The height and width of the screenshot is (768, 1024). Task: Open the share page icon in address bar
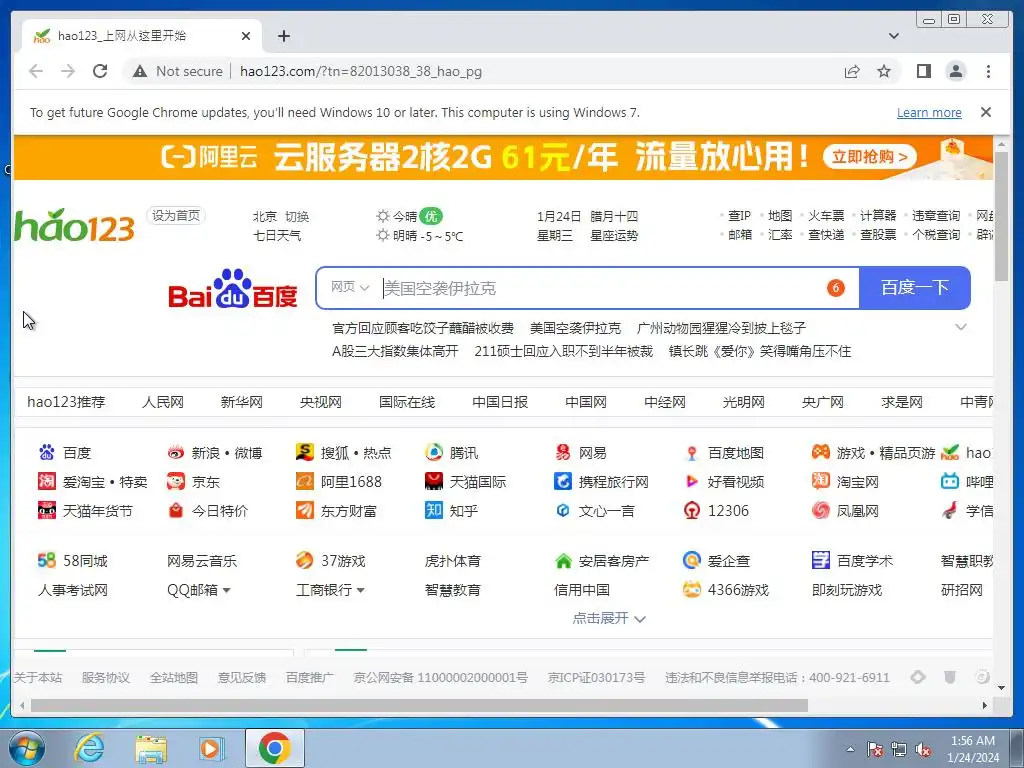852,71
